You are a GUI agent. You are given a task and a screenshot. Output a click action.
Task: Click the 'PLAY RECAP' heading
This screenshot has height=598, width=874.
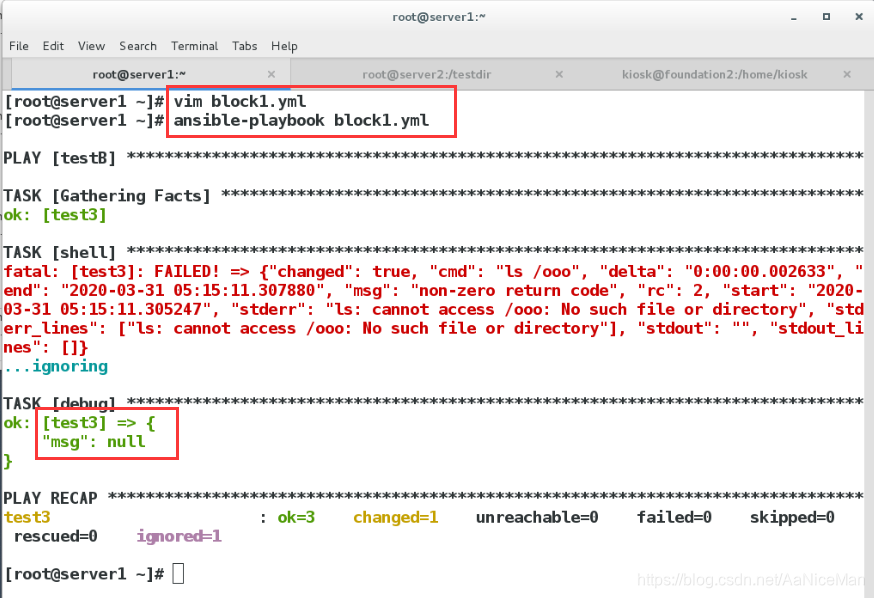point(50,498)
